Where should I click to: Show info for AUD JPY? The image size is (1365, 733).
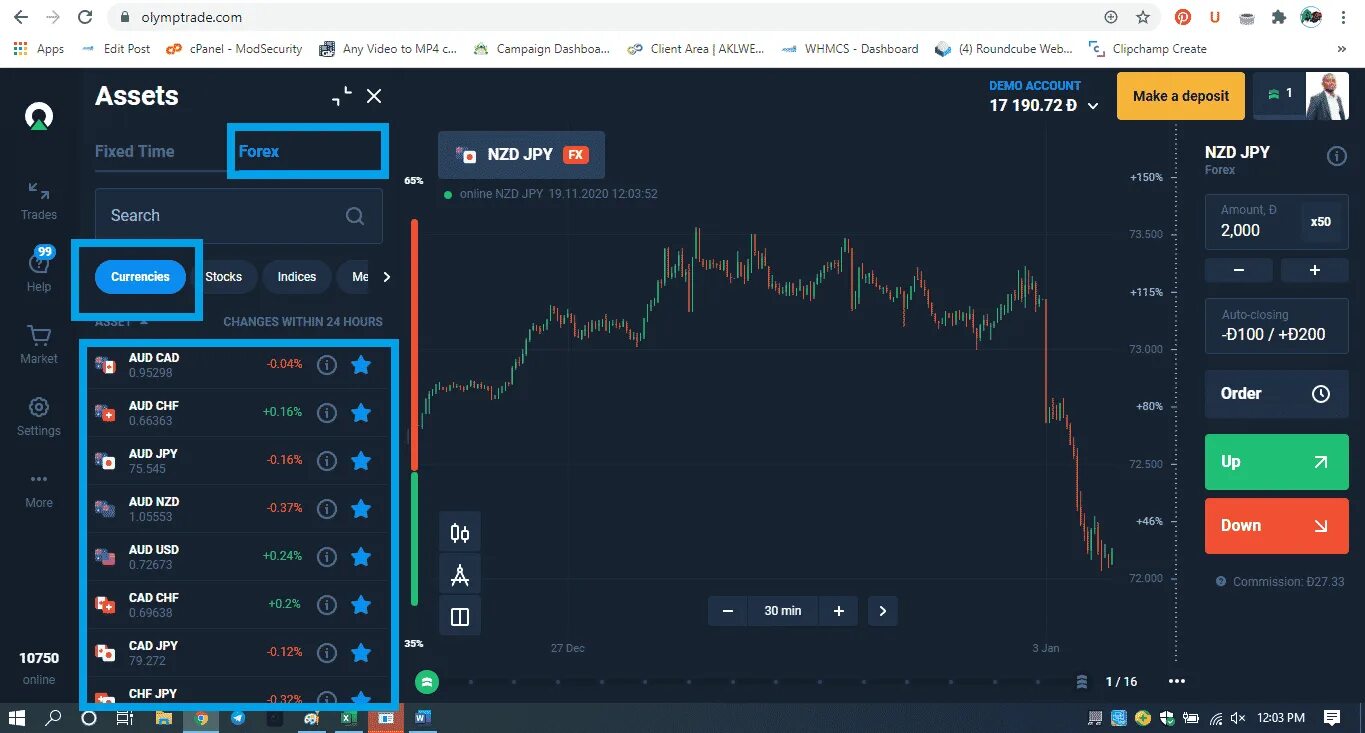click(x=326, y=461)
